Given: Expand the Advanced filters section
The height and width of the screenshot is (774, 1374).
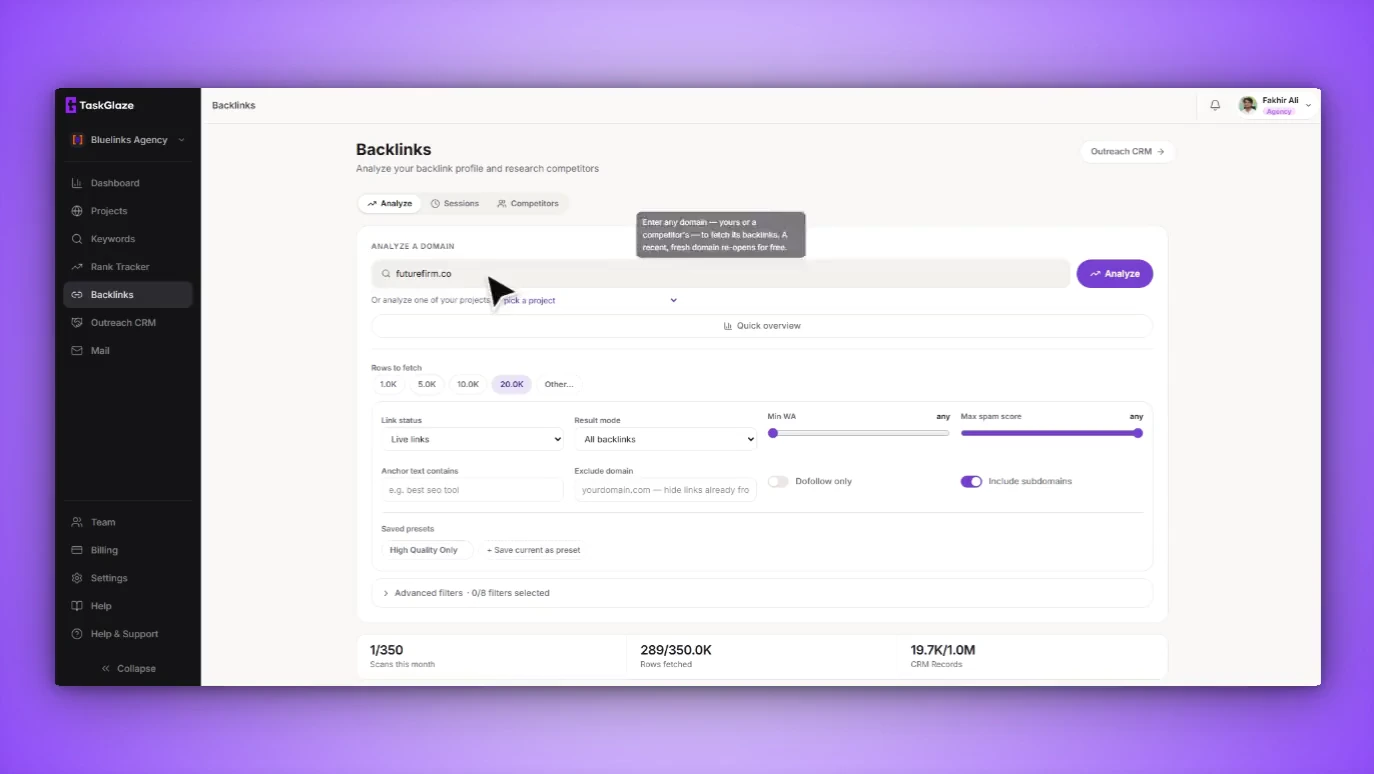Looking at the screenshot, I should (x=762, y=593).
